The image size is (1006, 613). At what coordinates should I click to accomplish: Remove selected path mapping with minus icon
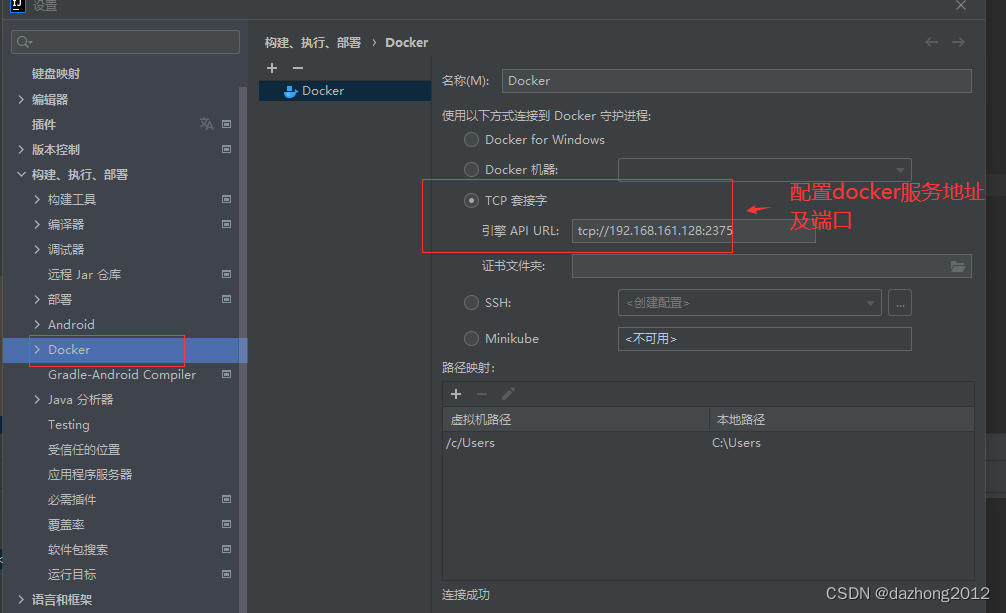(x=482, y=394)
